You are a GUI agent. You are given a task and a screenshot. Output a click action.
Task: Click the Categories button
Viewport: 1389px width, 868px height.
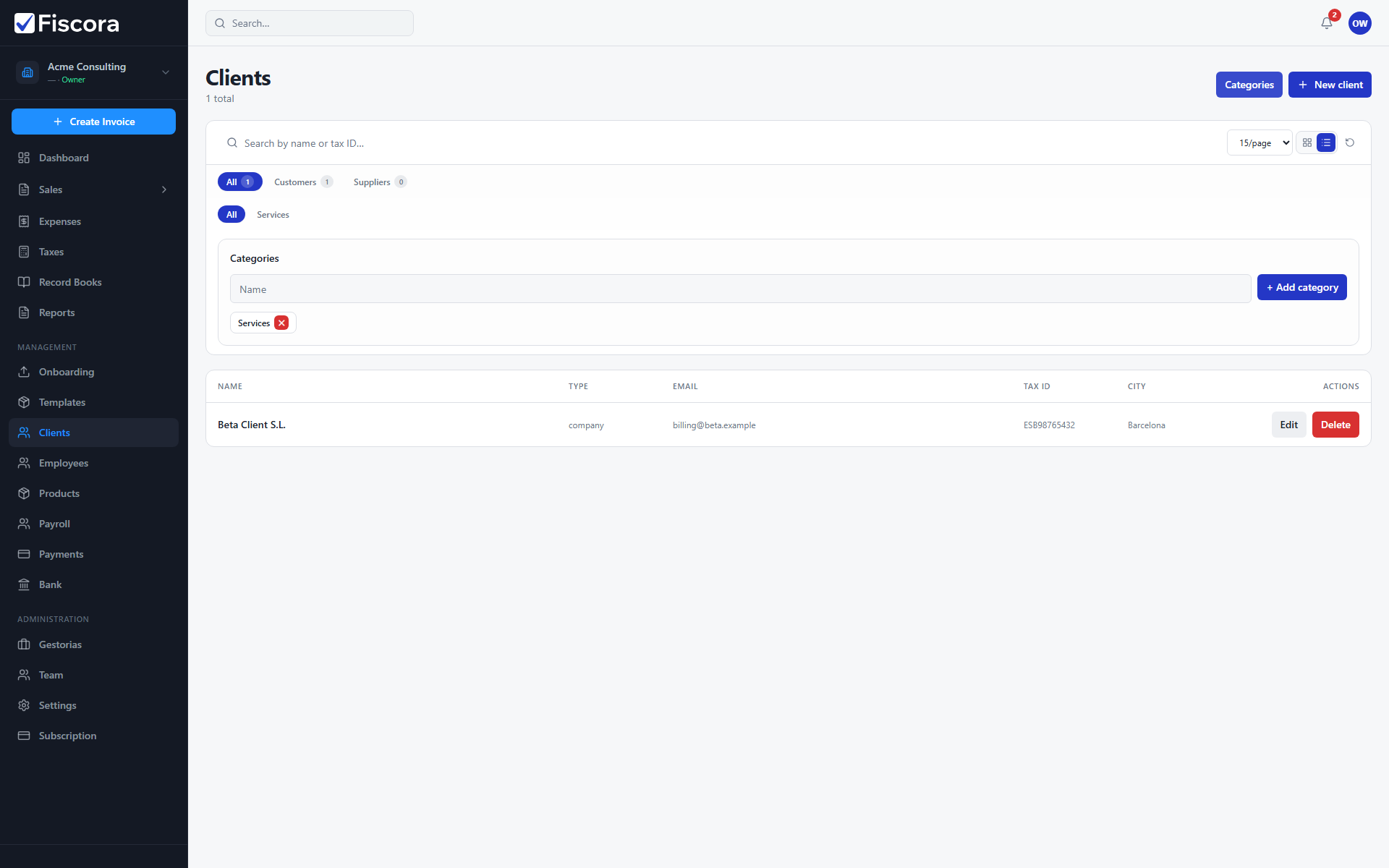coord(1249,85)
